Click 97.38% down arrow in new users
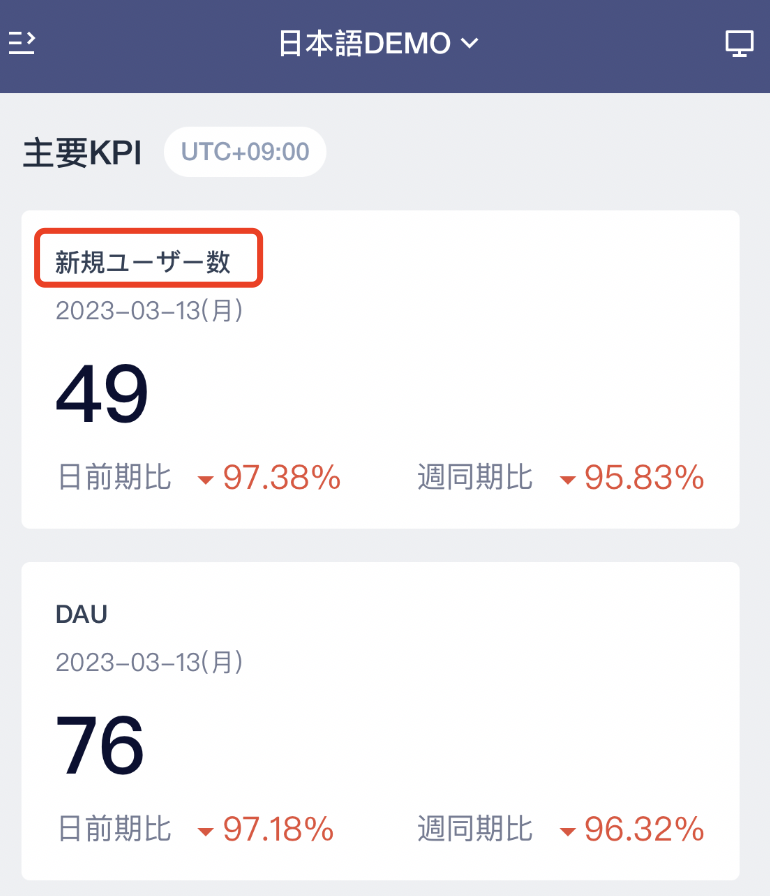Viewport: 770px width, 896px height. click(206, 480)
